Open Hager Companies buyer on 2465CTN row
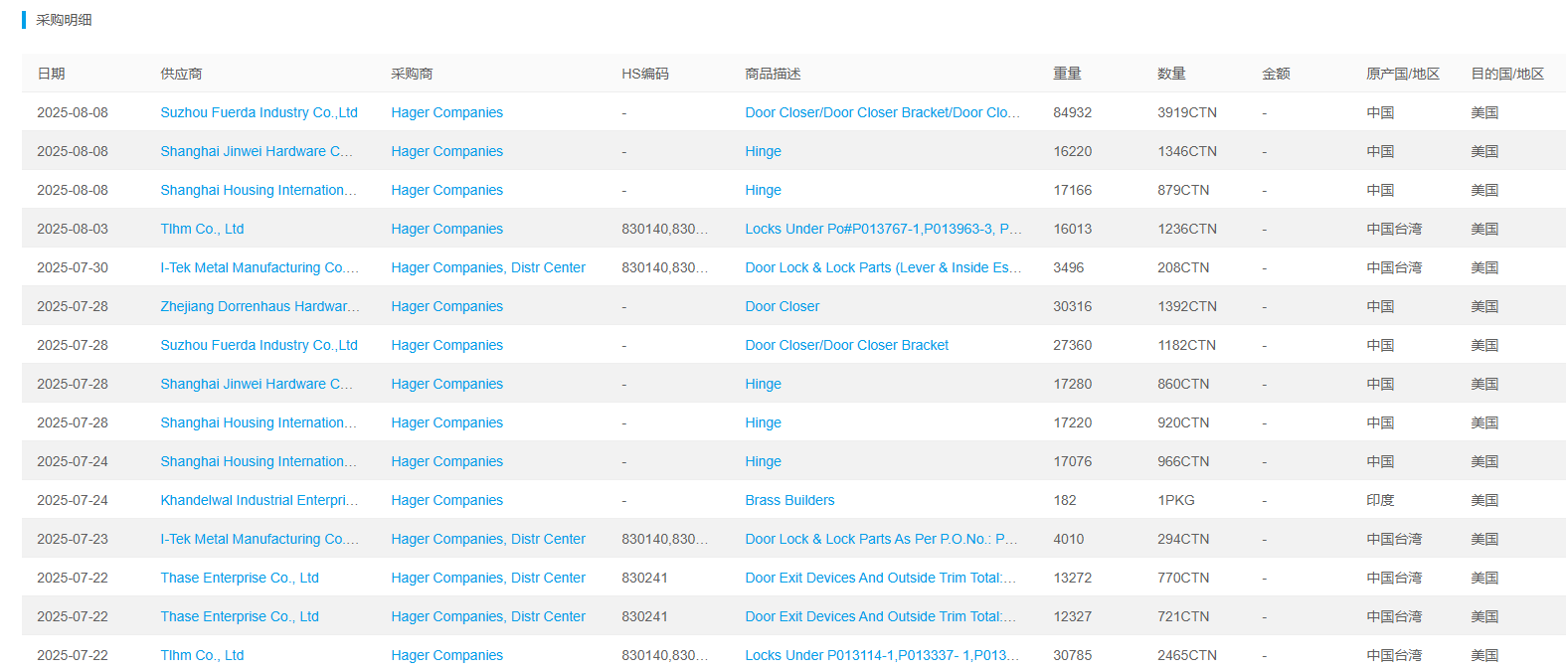This screenshot has height=671, width=1568. click(x=446, y=655)
